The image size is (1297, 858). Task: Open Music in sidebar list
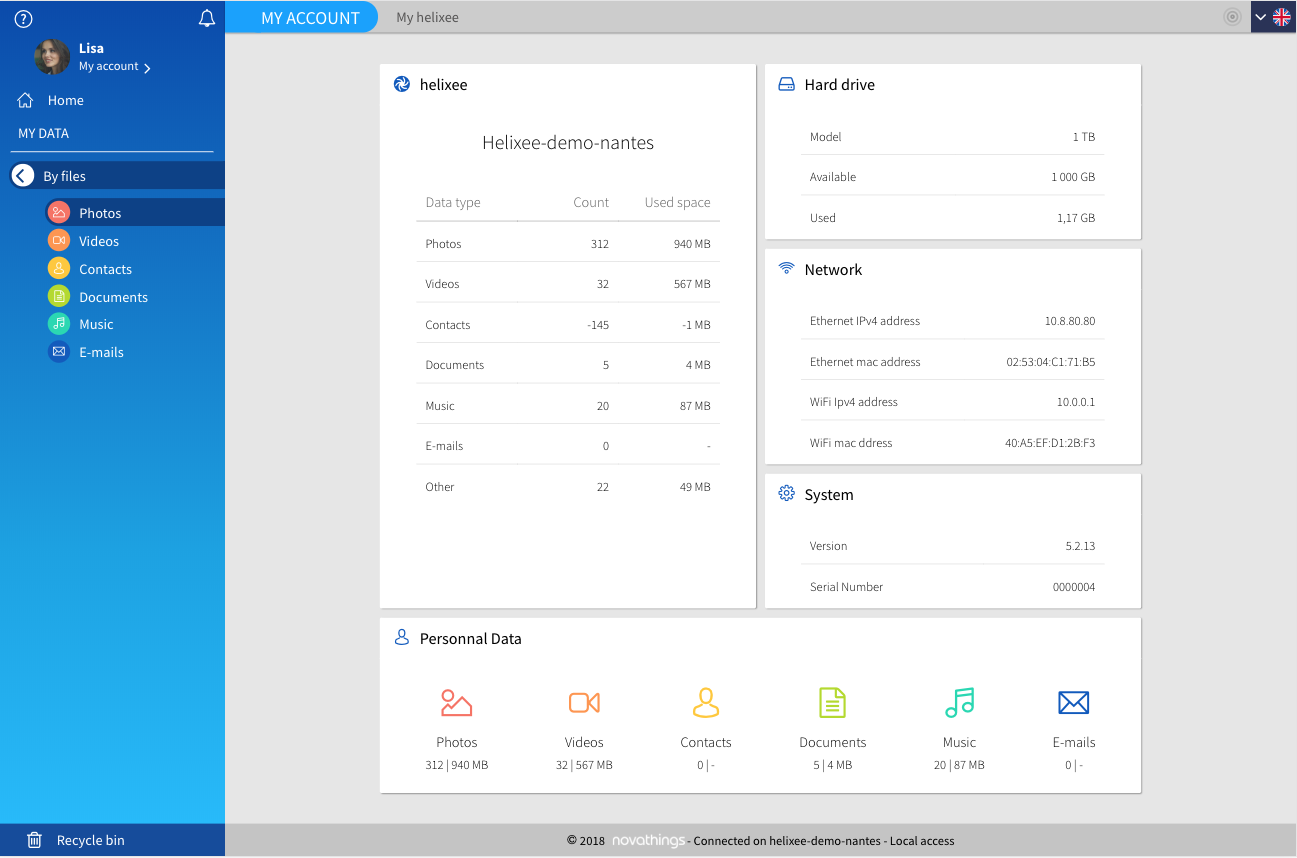click(97, 324)
